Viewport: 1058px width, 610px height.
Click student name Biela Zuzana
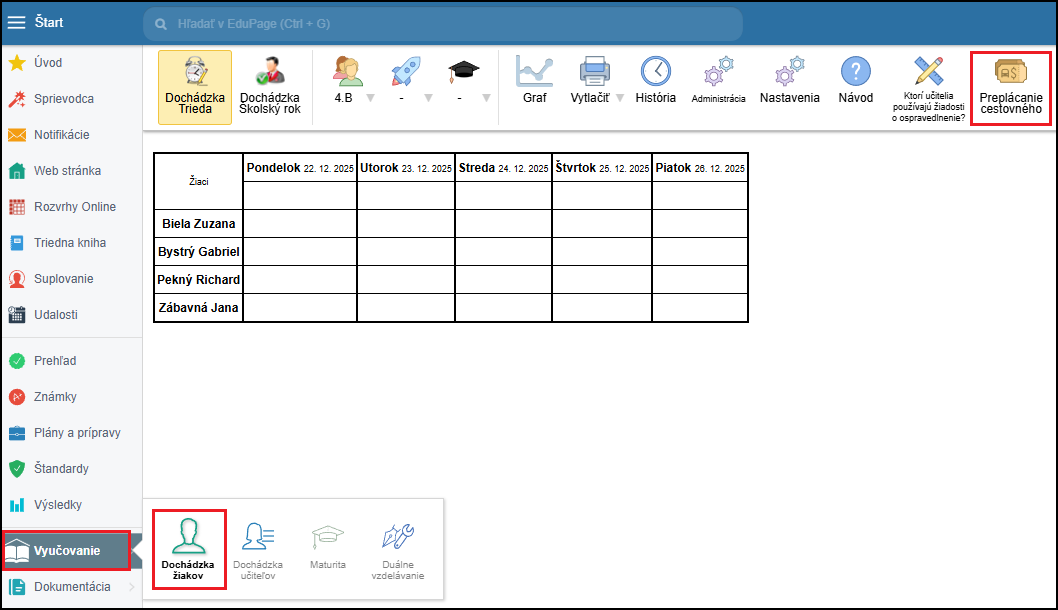click(x=198, y=224)
